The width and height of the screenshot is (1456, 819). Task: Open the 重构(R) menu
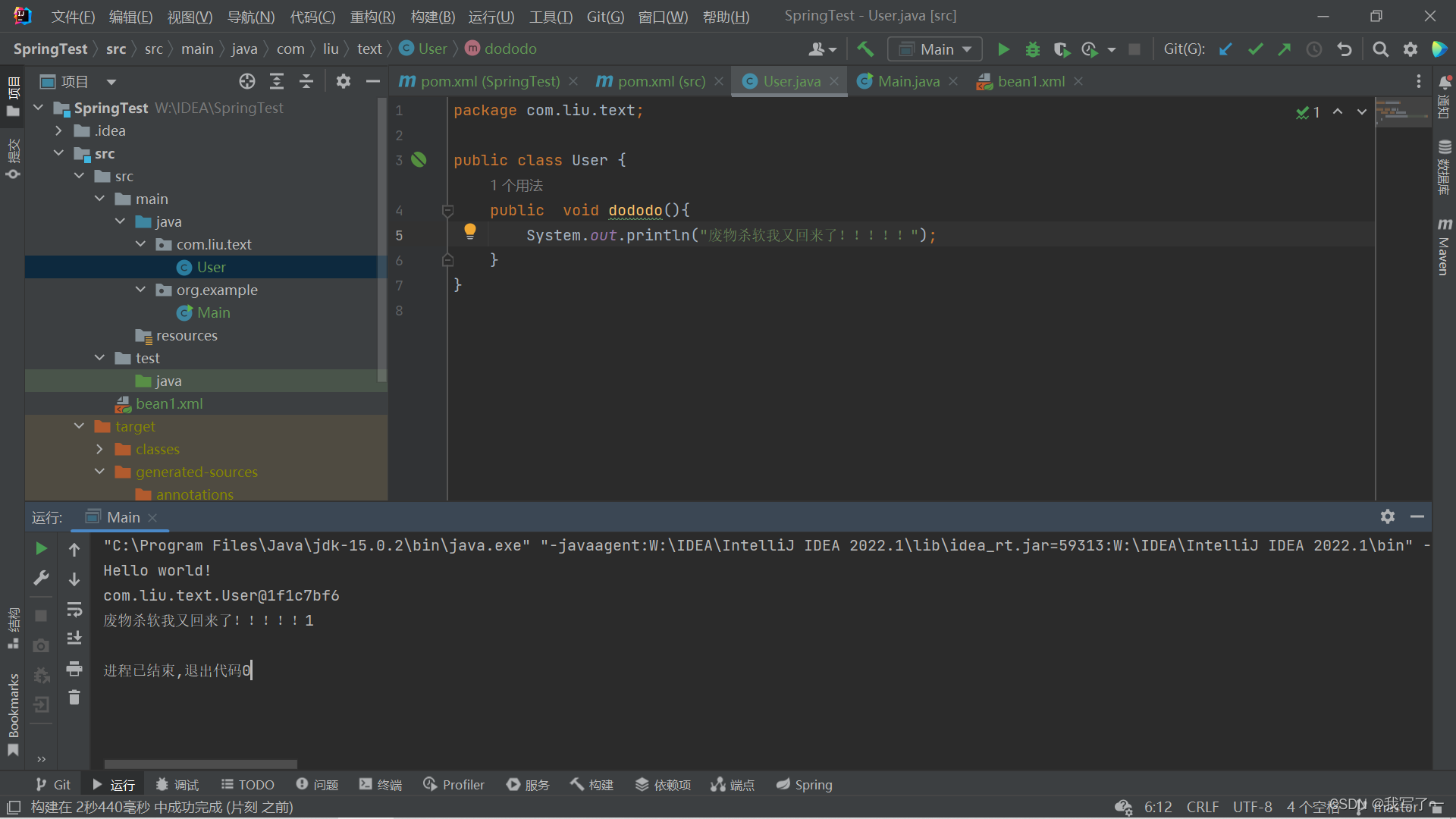pos(372,17)
